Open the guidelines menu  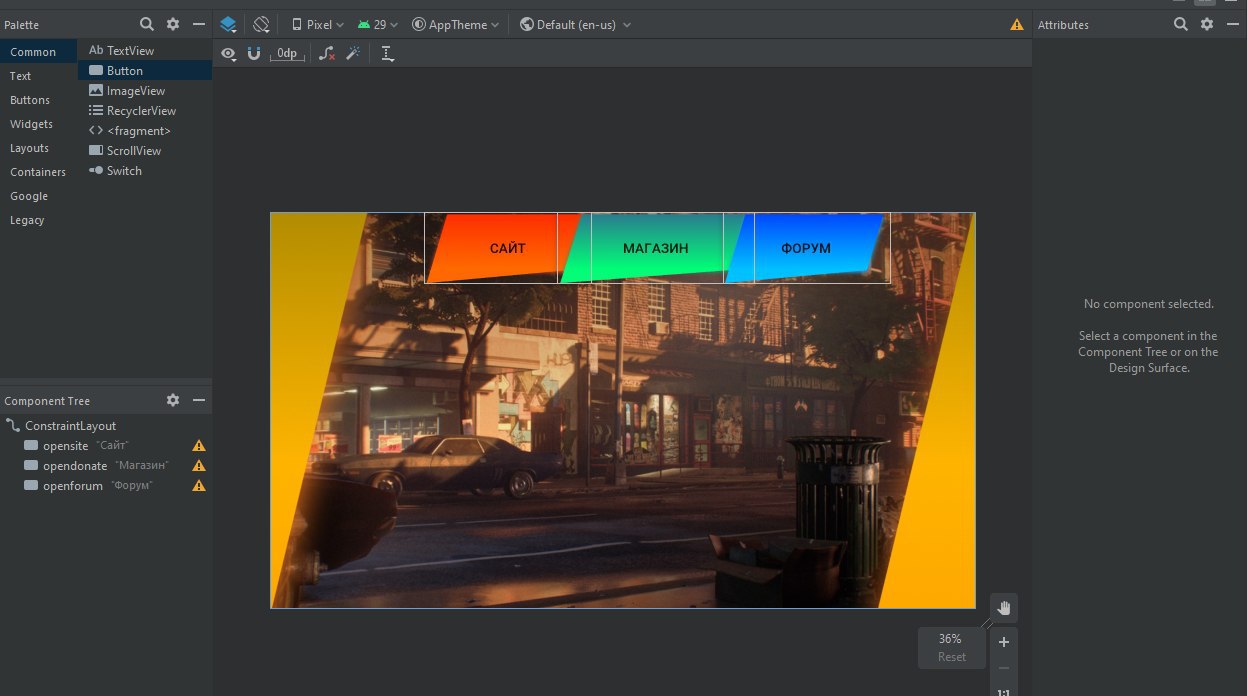388,53
